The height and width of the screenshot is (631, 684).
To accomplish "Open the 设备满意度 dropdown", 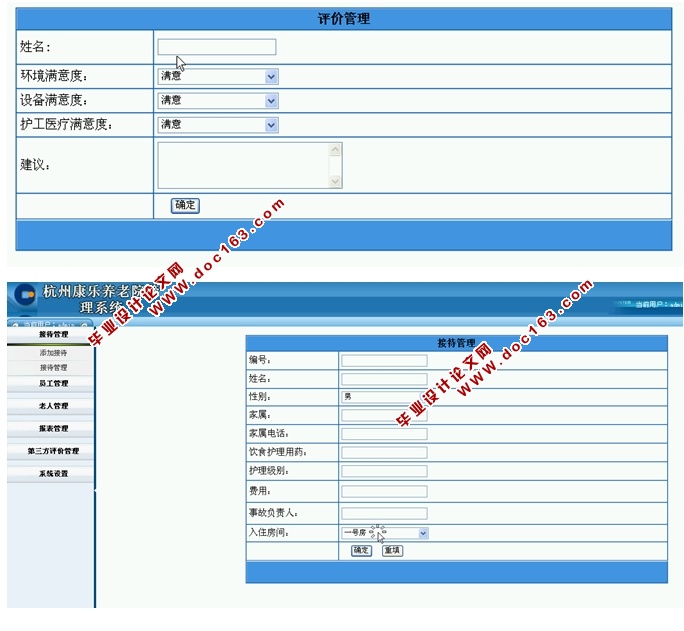I will (x=218, y=101).
